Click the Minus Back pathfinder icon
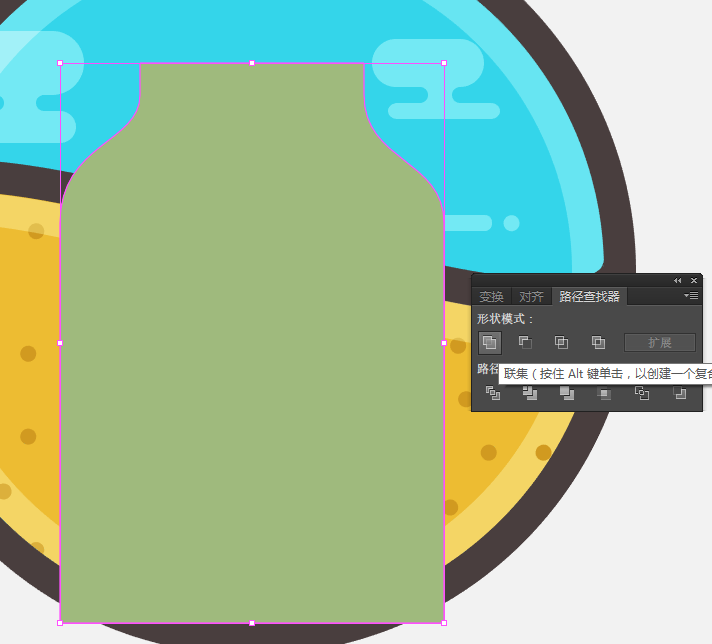 pos(680,393)
